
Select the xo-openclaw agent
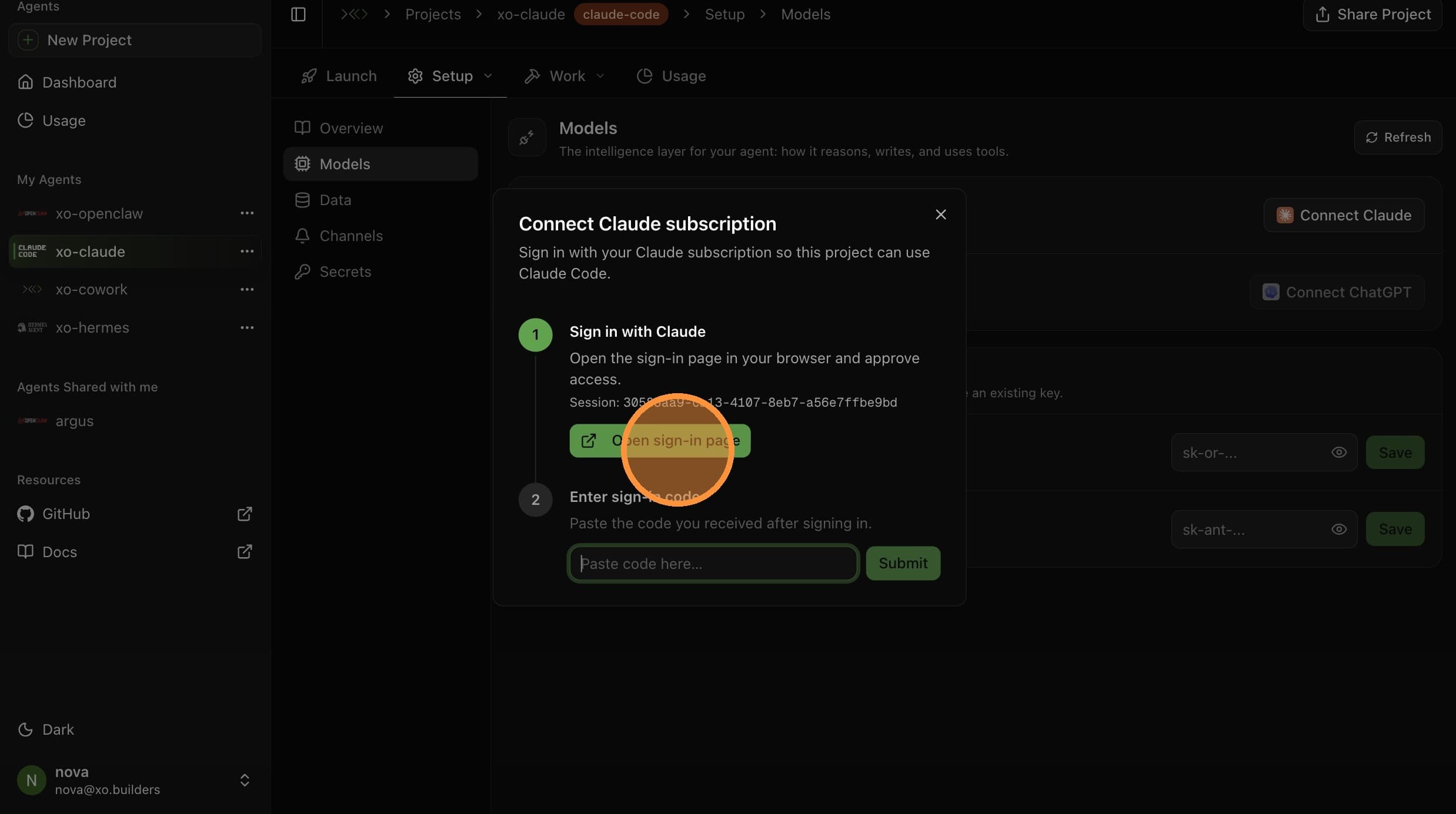99,213
